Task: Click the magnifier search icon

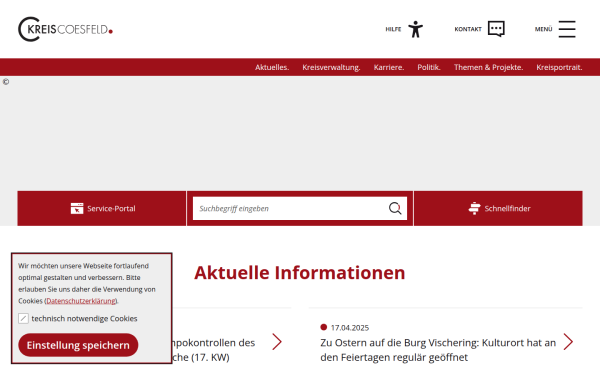Action: pos(395,209)
